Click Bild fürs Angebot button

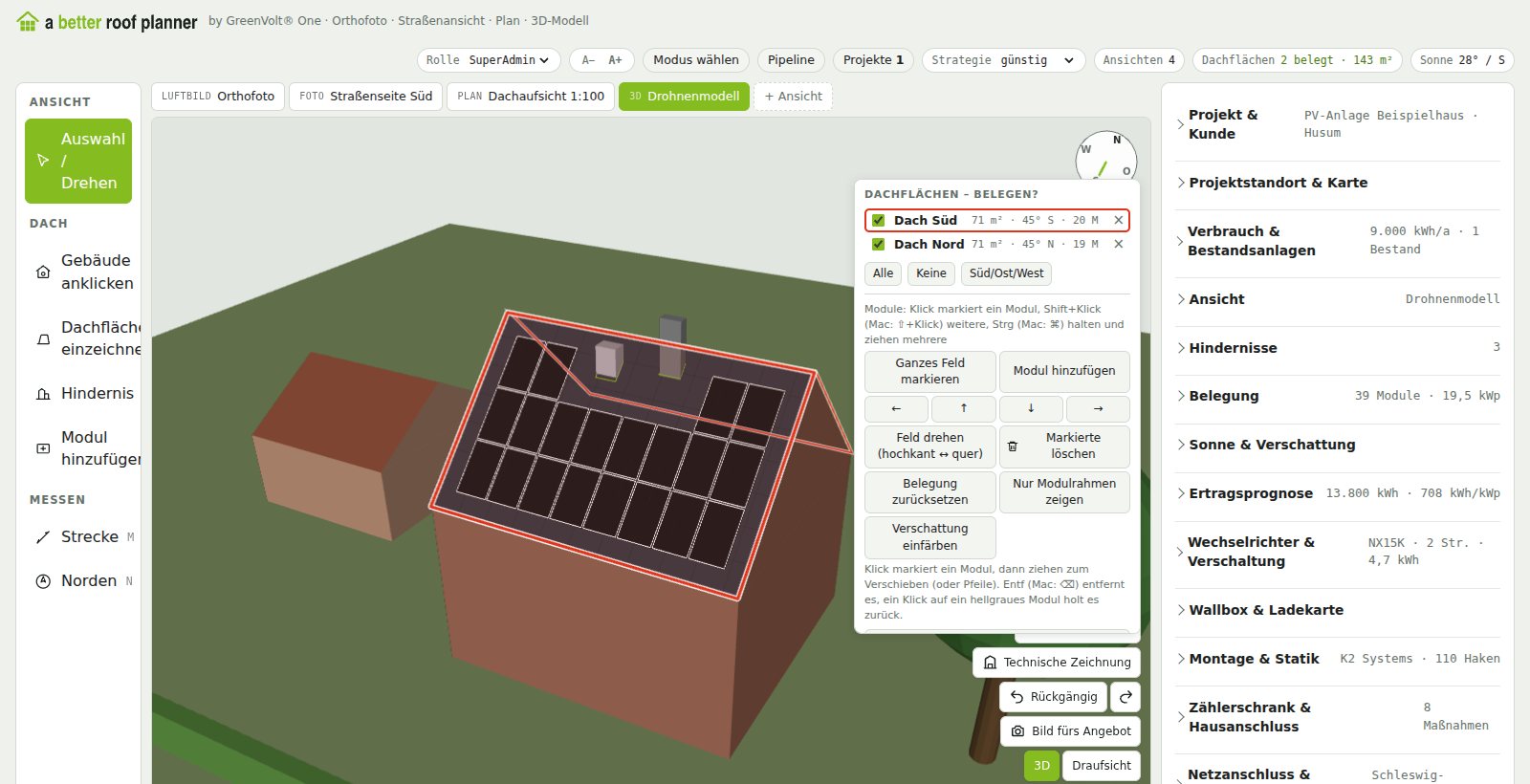[x=1071, y=731]
